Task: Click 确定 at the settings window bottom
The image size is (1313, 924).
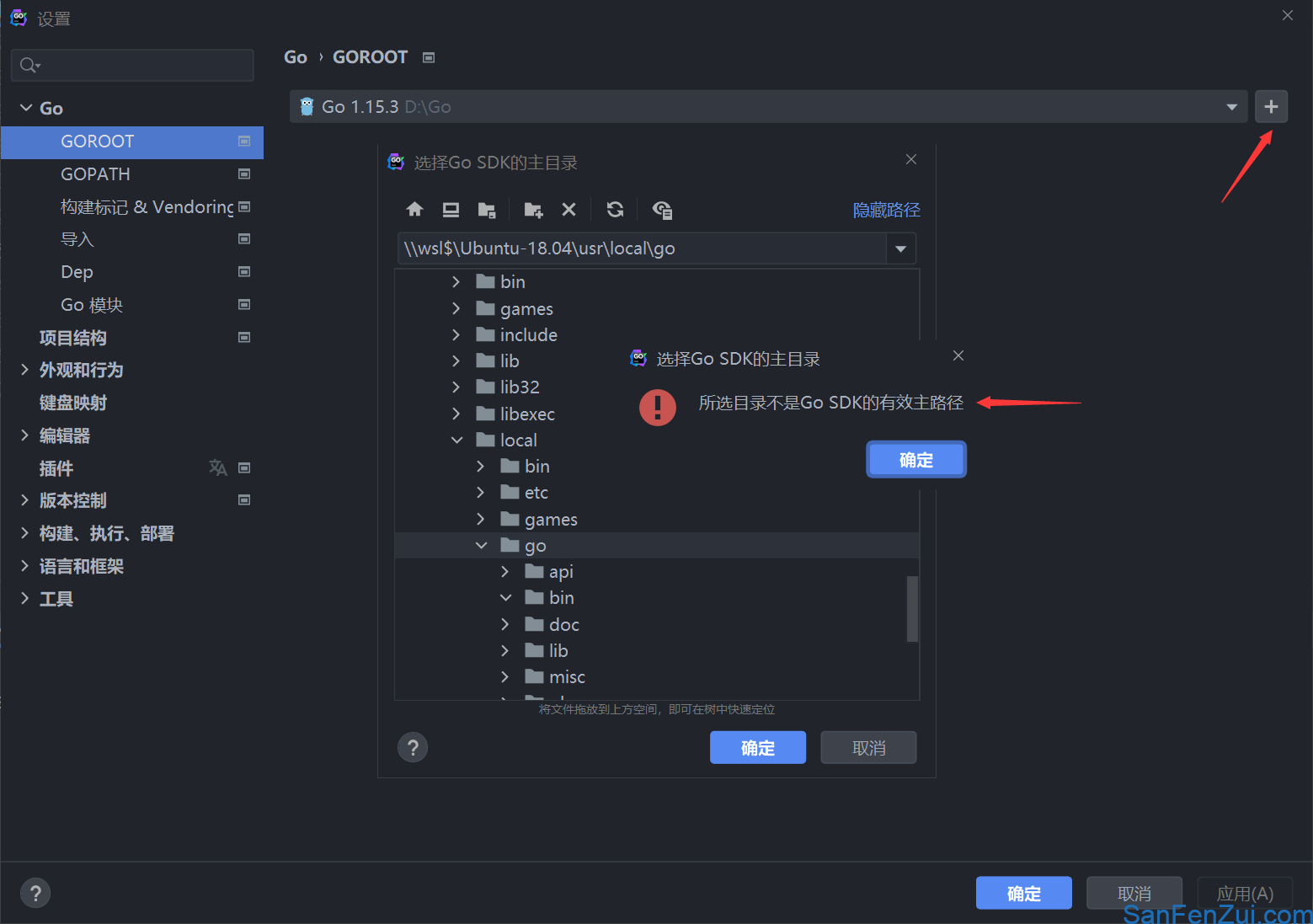Action: pyautogui.click(x=1024, y=893)
